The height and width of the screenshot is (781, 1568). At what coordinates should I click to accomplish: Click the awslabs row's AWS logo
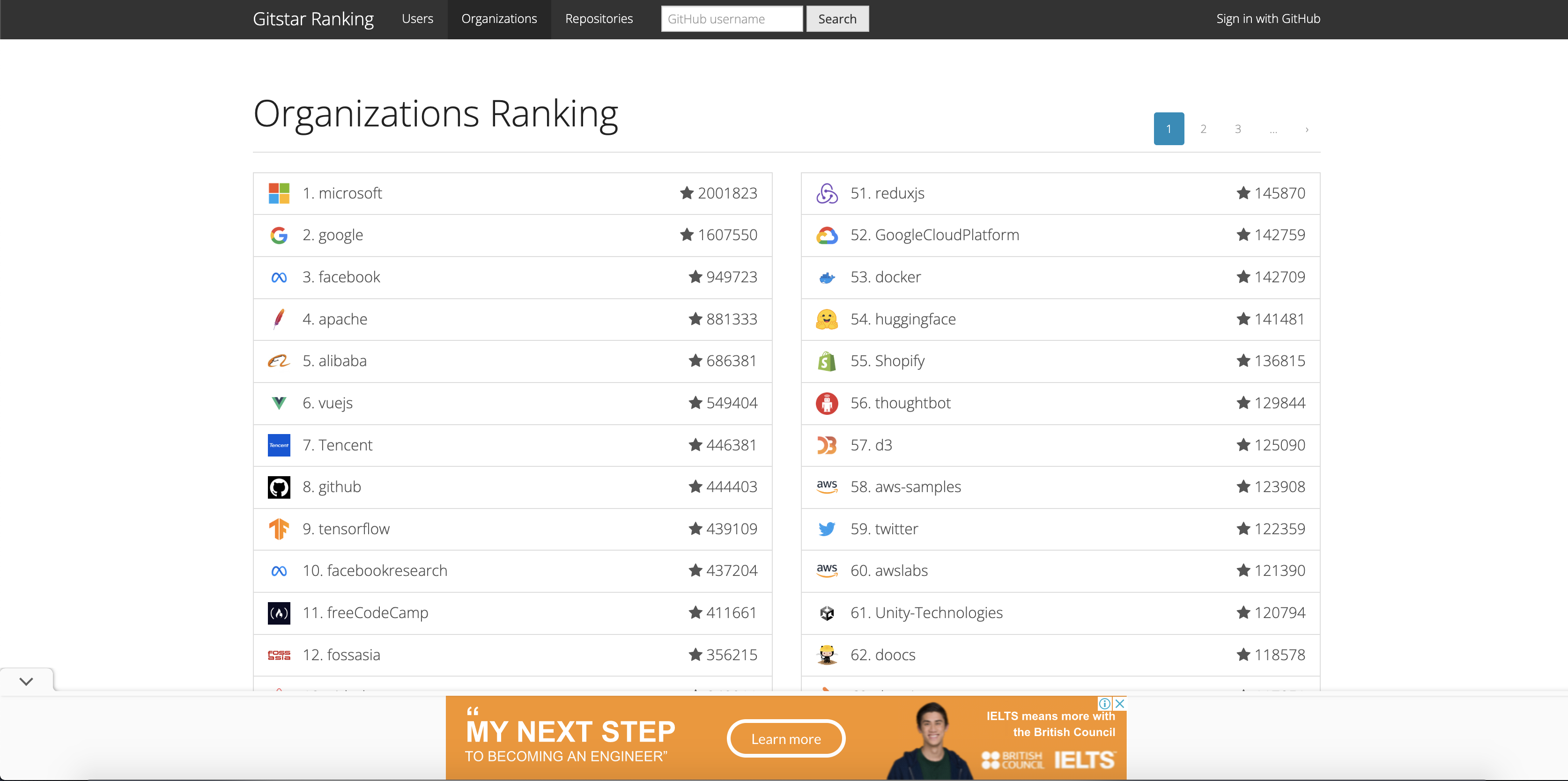tap(827, 571)
